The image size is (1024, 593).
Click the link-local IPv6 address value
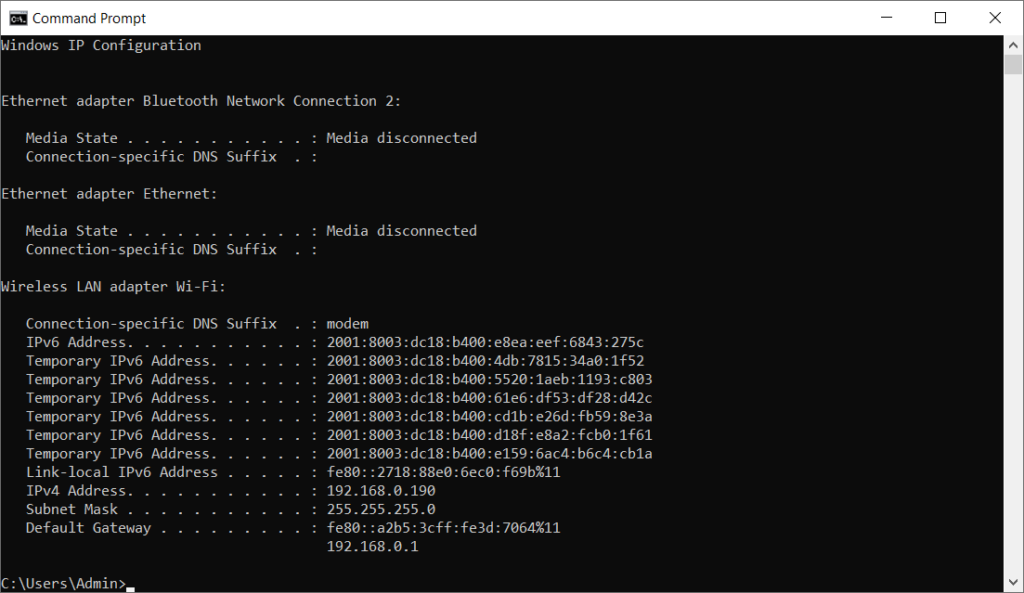coord(443,472)
